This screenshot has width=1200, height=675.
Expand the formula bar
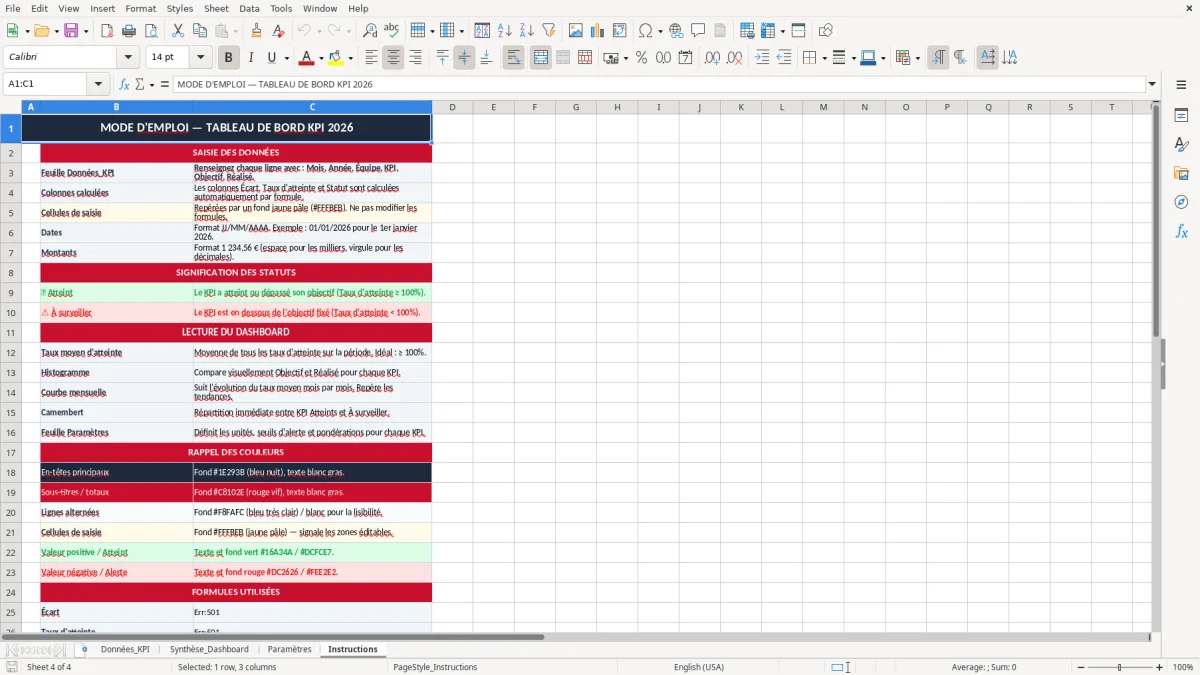[x=1152, y=84]
